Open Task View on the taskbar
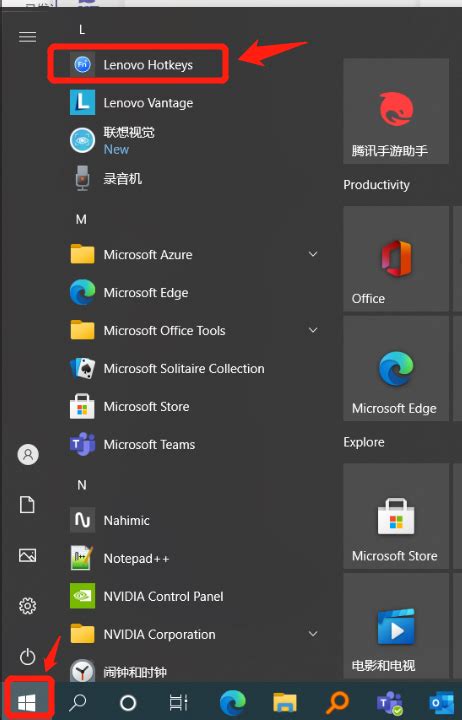The width and height of the screenshot is (462, 720). [x=178, y=702]
